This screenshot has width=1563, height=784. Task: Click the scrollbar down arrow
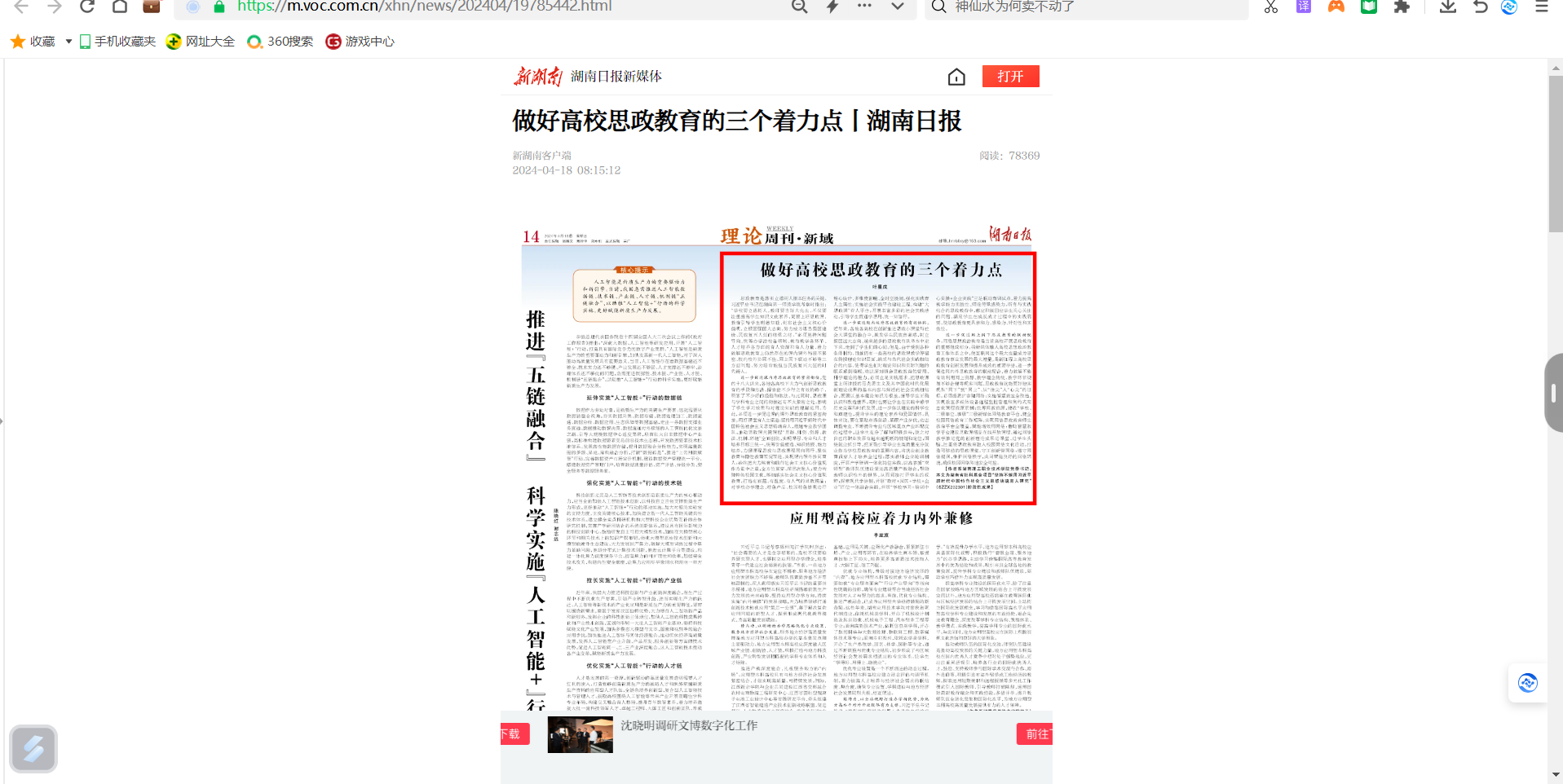[x=1556, y=775]
